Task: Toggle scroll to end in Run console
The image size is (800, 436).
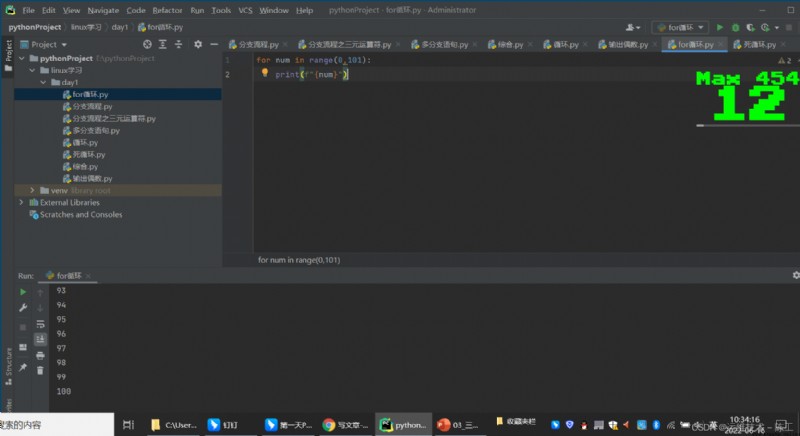Action: pos(40,339)
